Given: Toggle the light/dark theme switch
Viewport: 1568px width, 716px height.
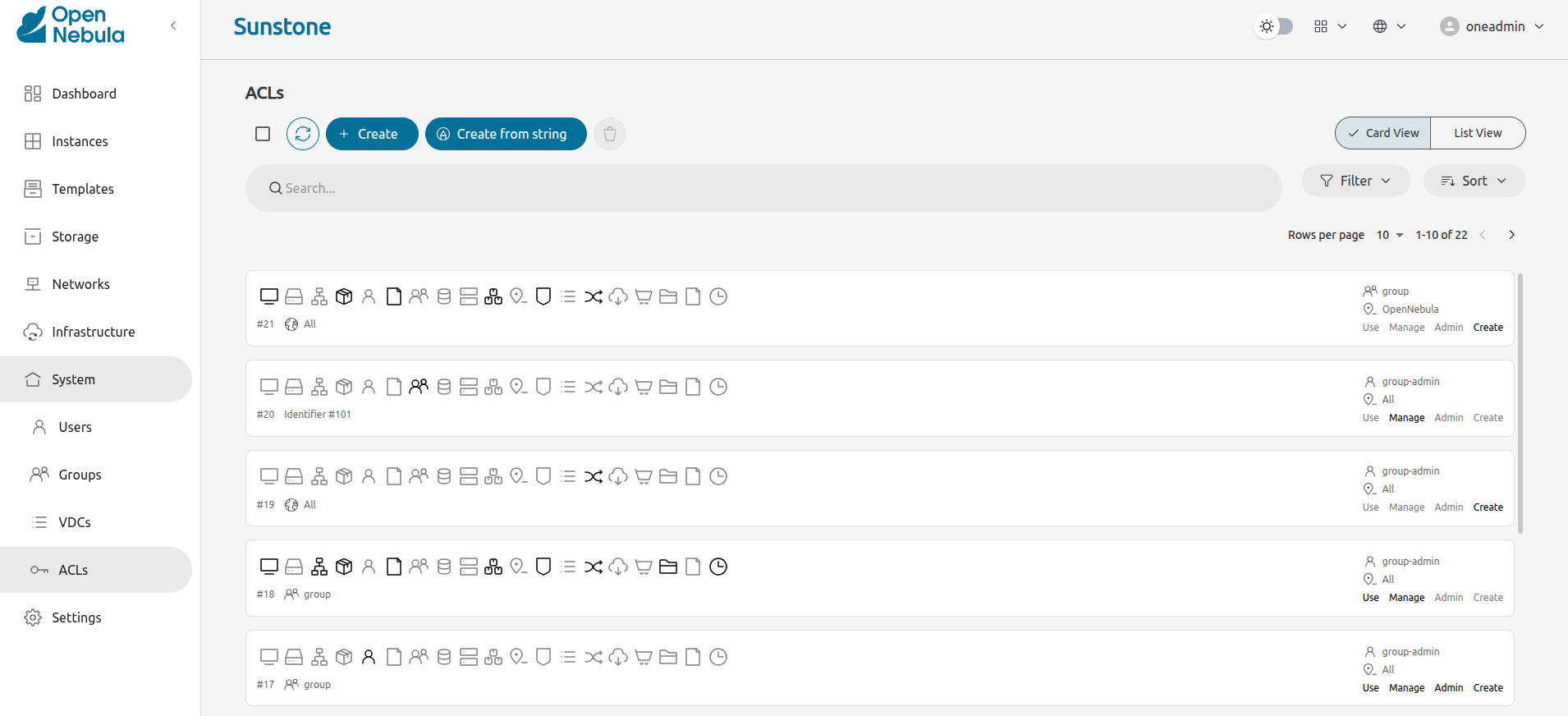Looking at the screenshot, I should 1275,26.
